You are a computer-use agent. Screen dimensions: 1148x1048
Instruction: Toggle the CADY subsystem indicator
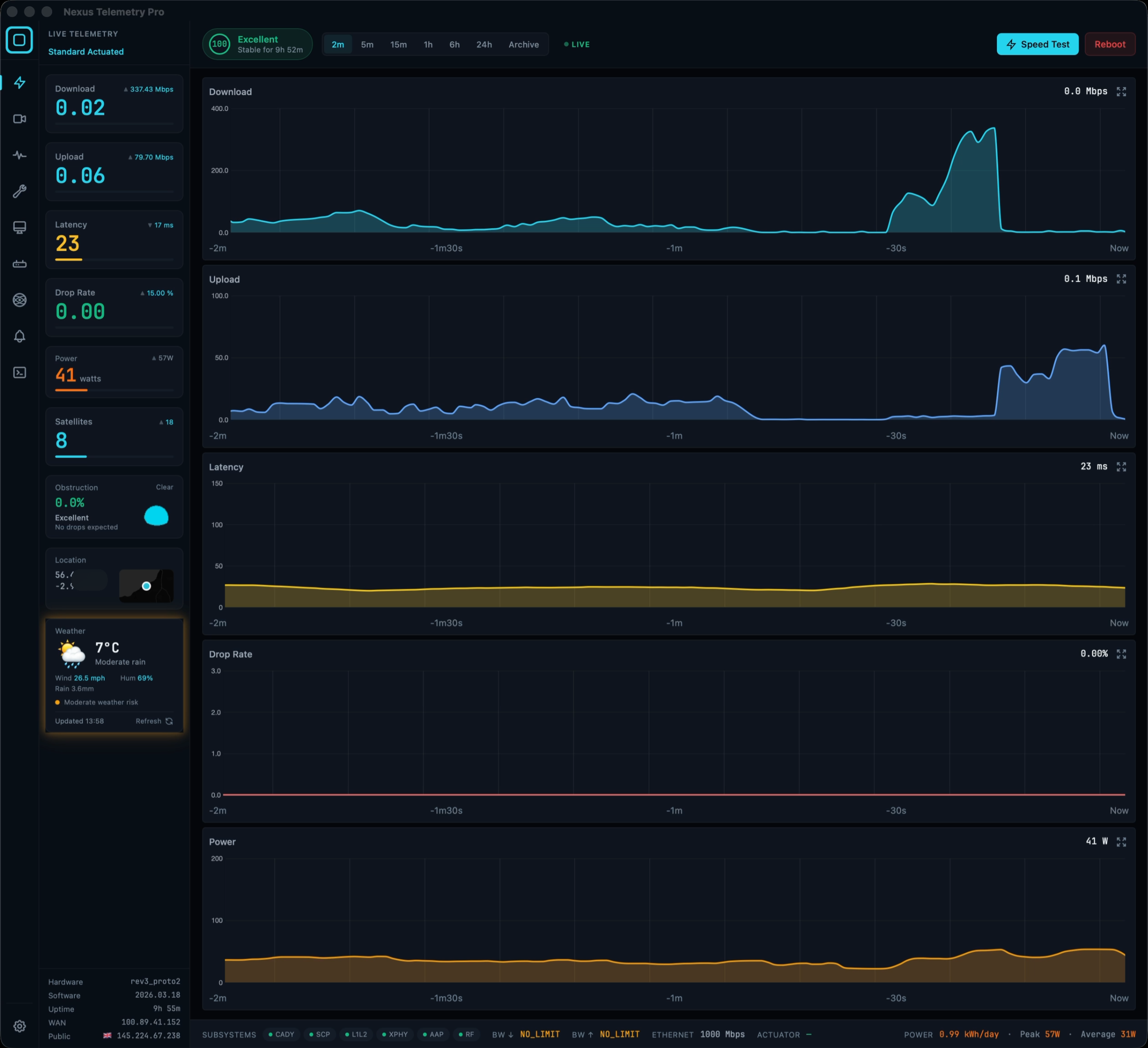point(282,1034)
